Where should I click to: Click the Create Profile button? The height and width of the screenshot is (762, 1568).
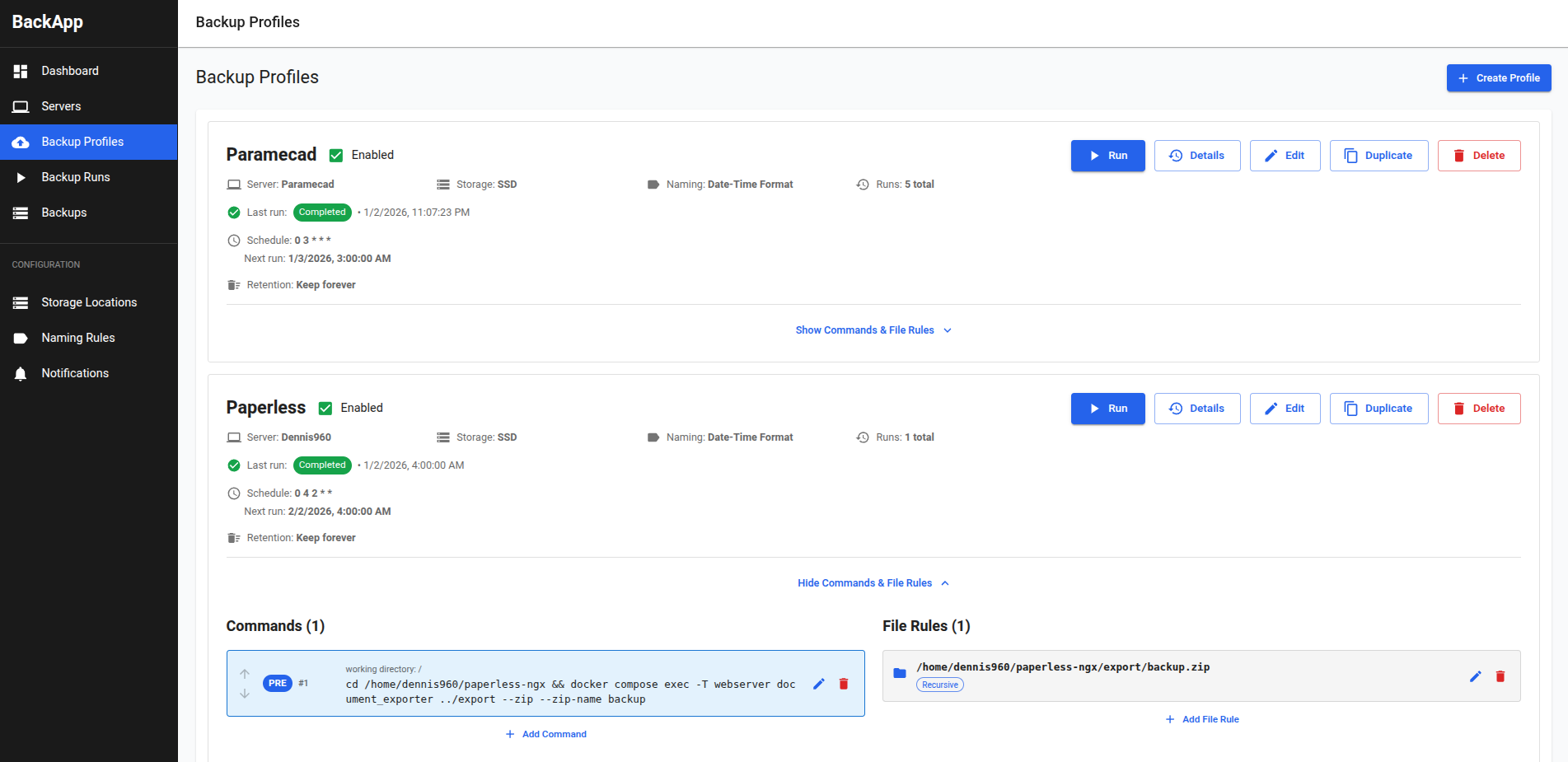pos(1499,78)
